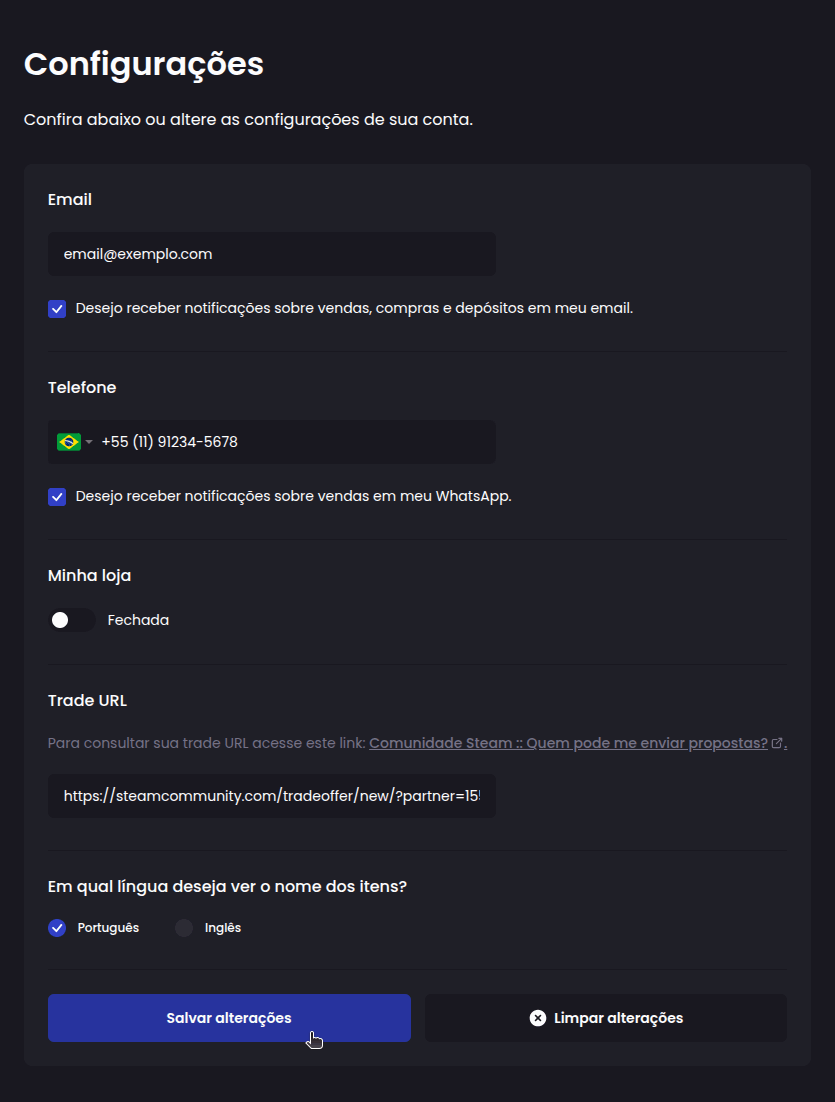Click the WhatsApp notifications description text

(293, 497)
